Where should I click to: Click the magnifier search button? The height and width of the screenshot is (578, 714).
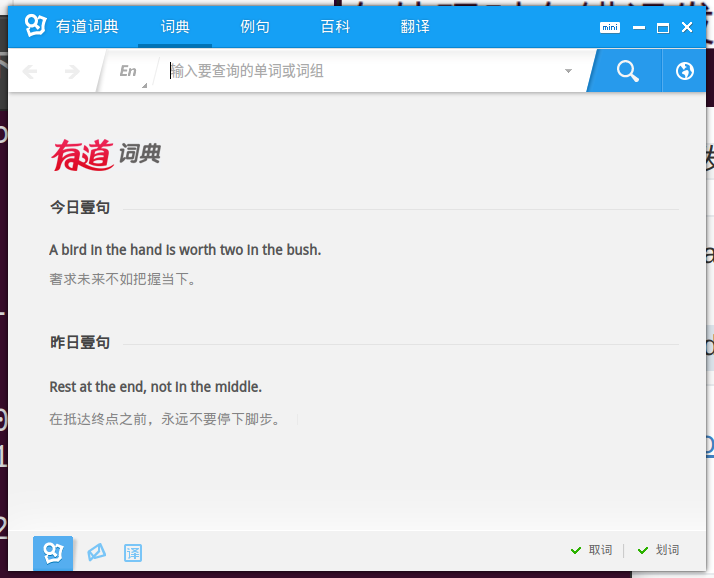tap(627, 71)
